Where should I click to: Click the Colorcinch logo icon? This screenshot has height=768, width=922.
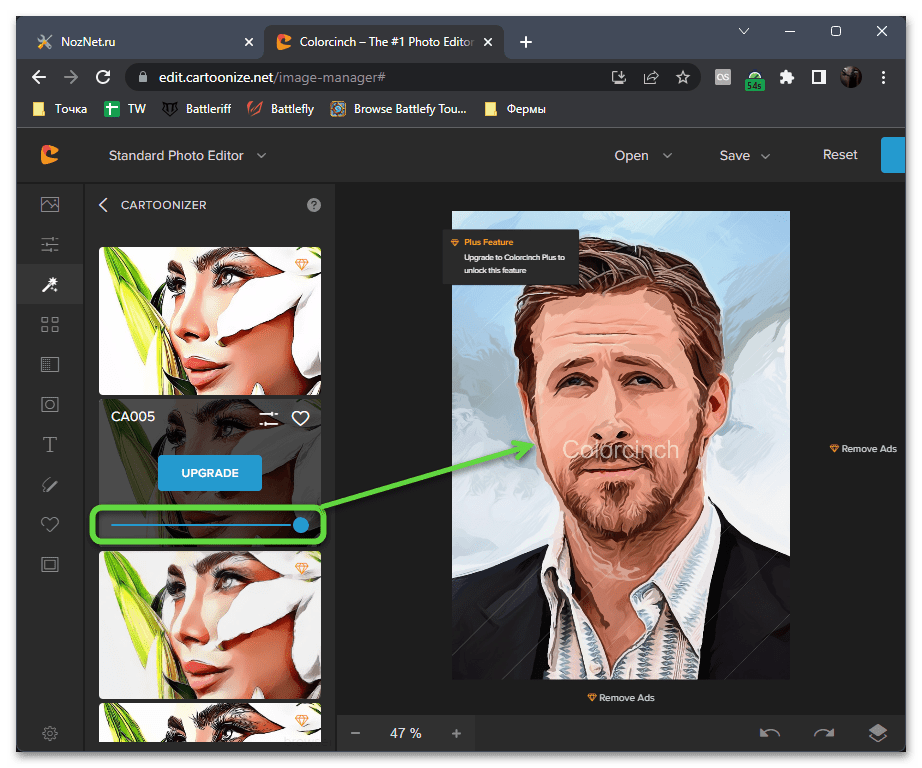pos(50,155)
